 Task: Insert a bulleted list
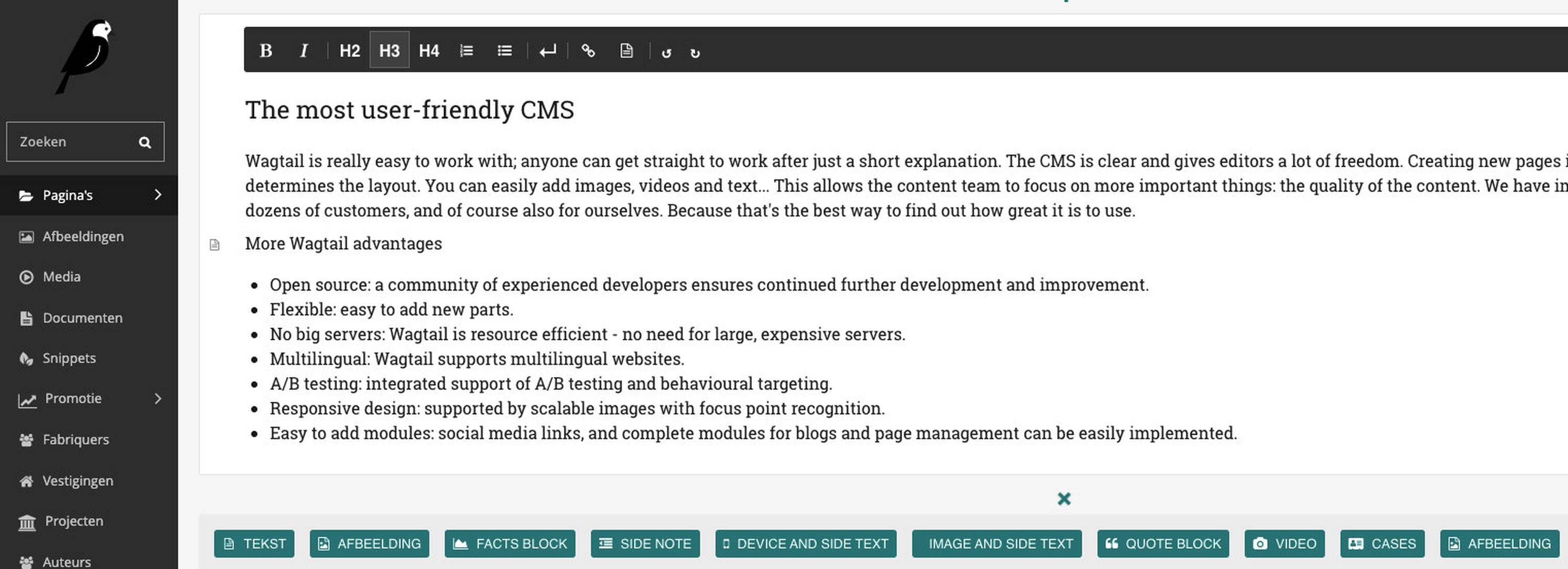504,50
